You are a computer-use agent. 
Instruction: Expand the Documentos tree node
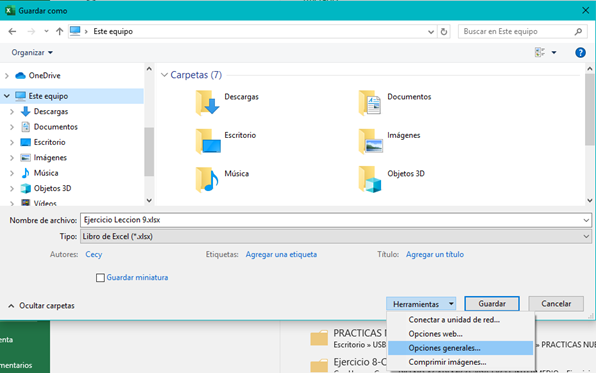12,127
